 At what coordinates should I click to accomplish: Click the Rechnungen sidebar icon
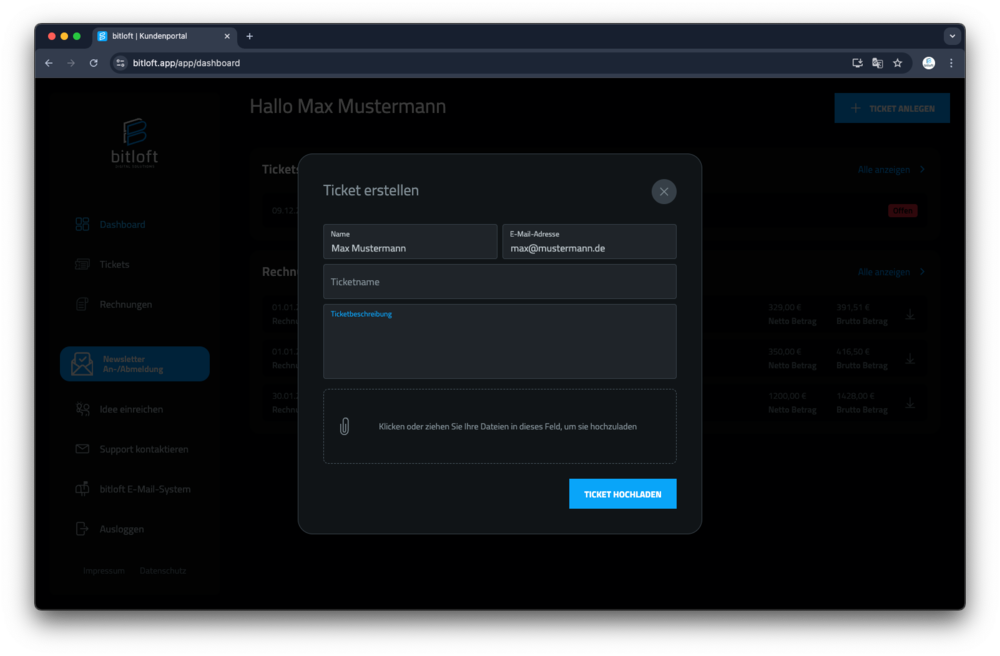[x=82, y=304]
